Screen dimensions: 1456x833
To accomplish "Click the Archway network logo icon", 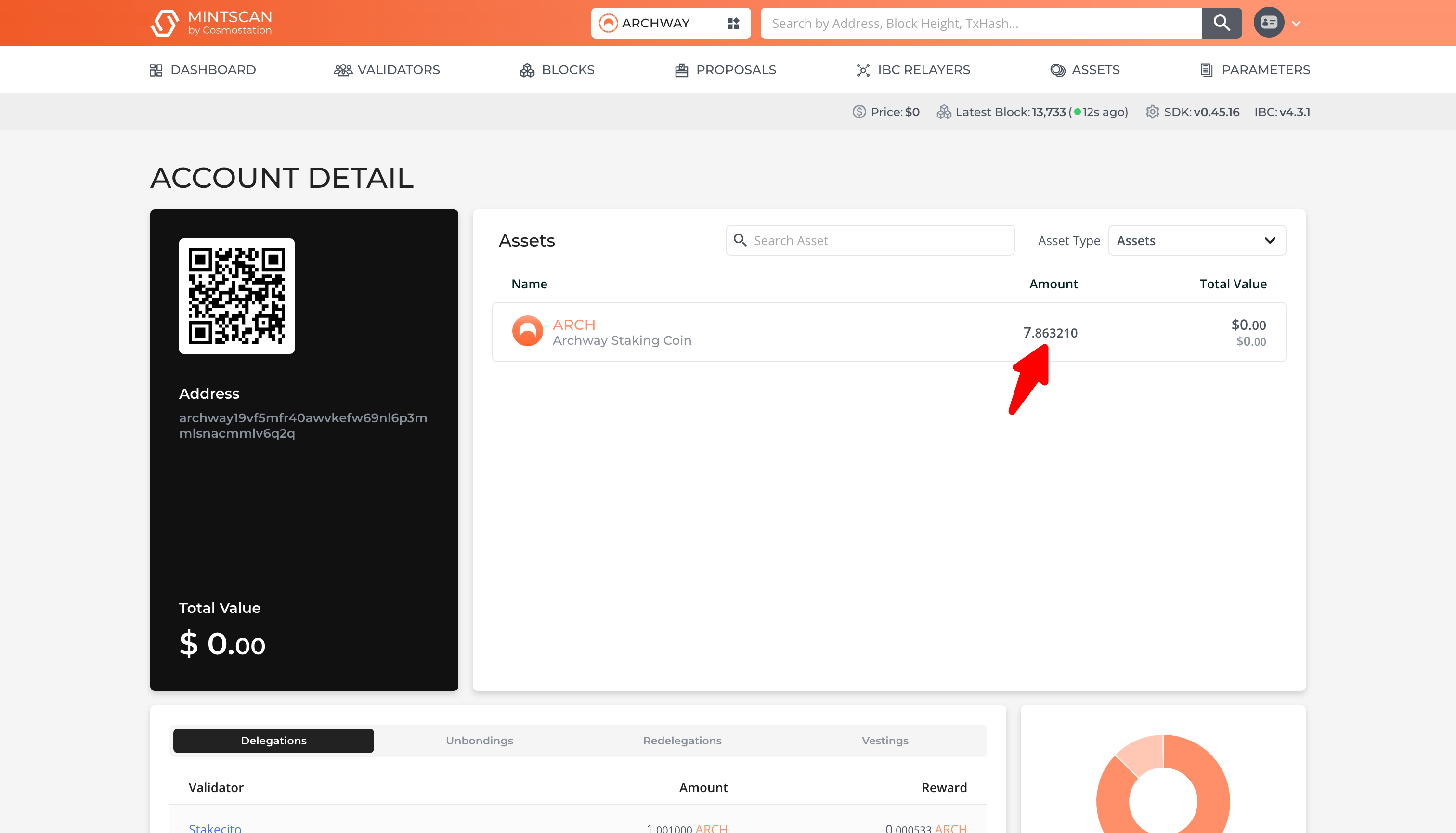I will tap(608, 23).
